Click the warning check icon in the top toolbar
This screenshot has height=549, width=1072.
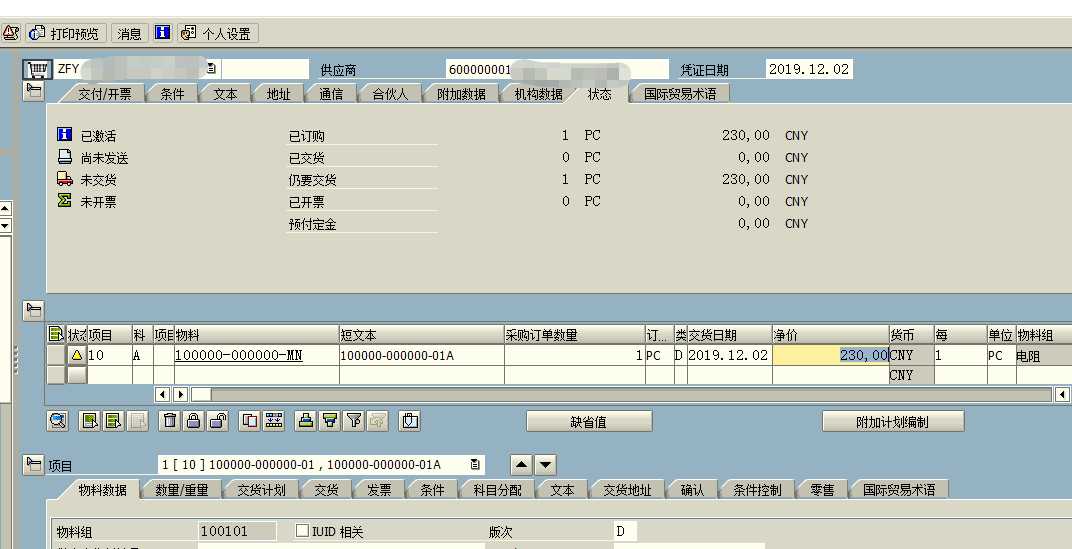[10, 33]
